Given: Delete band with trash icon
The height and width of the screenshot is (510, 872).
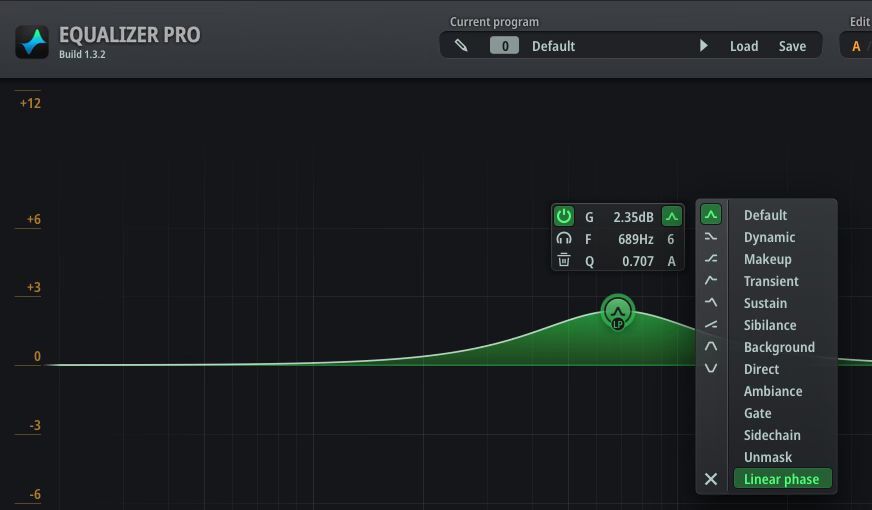Looking at the screenshot, I should [564, 260].
